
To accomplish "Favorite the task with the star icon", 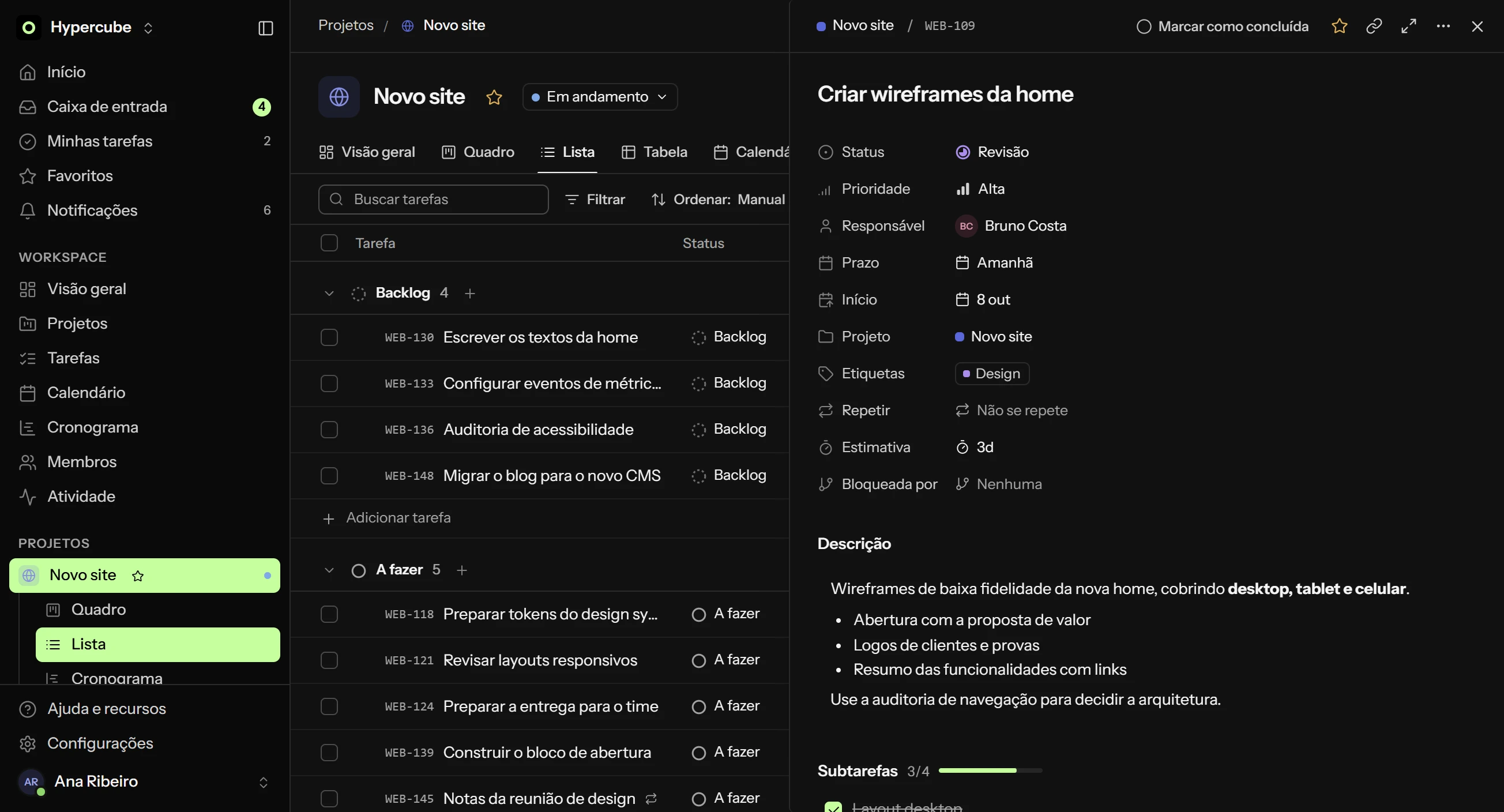I will [1339, 27].
